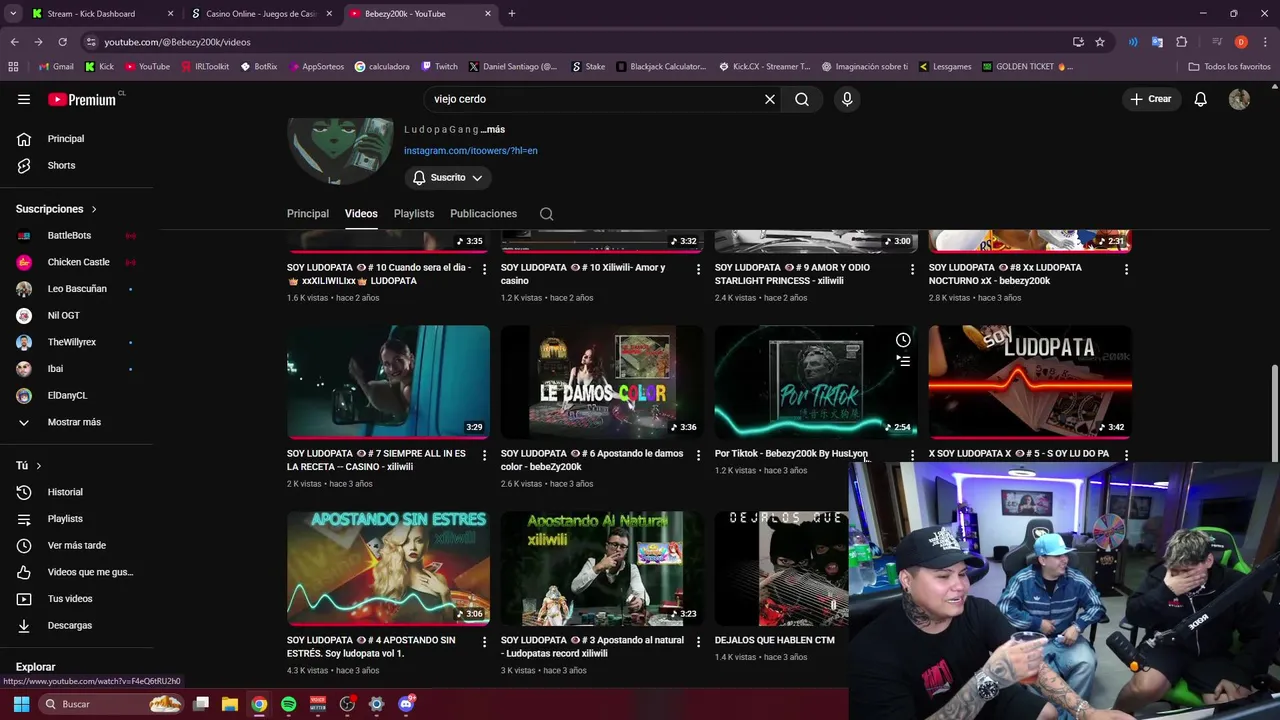Open 'Todos los favoritos' bookmarks folder

click(1229, 67)
